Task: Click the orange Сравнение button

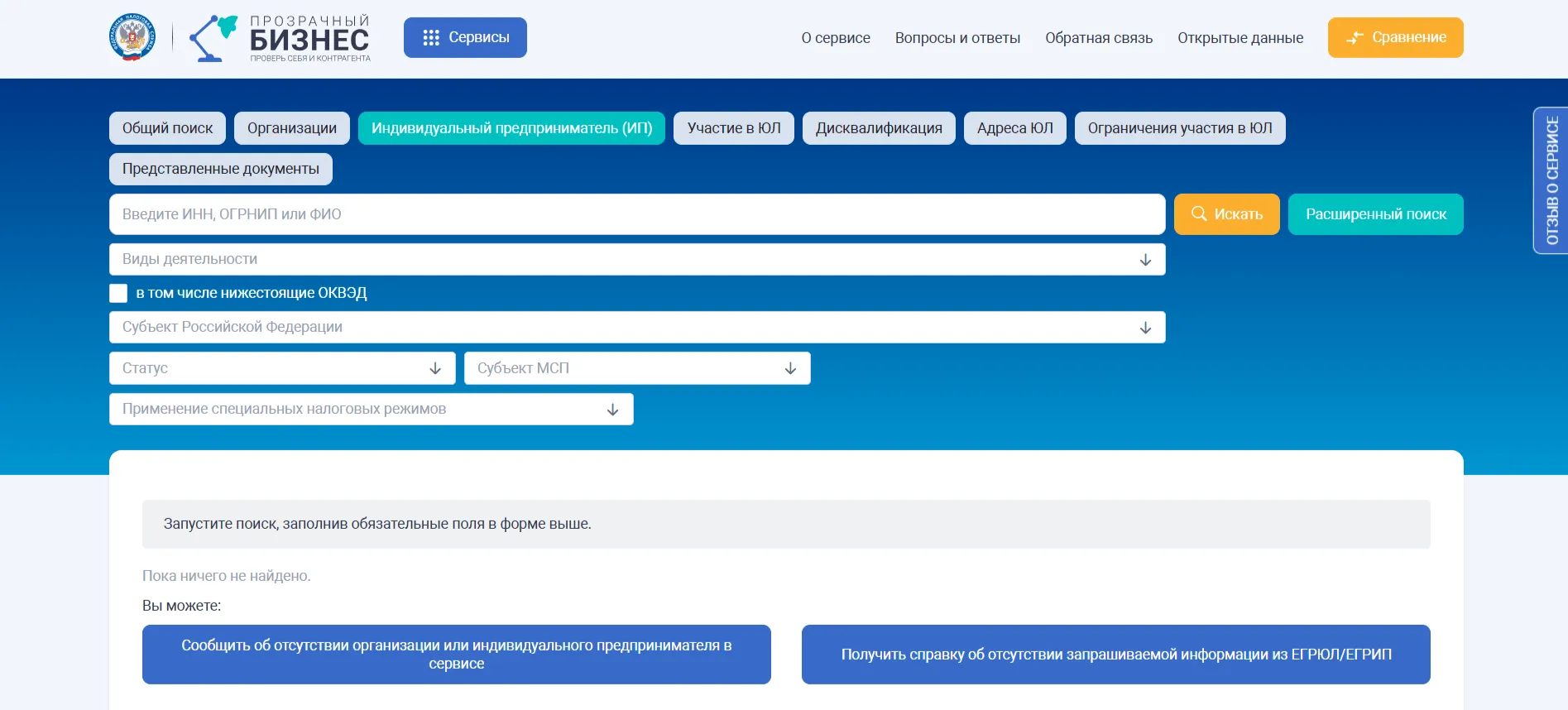Action: click(1395, 37)
